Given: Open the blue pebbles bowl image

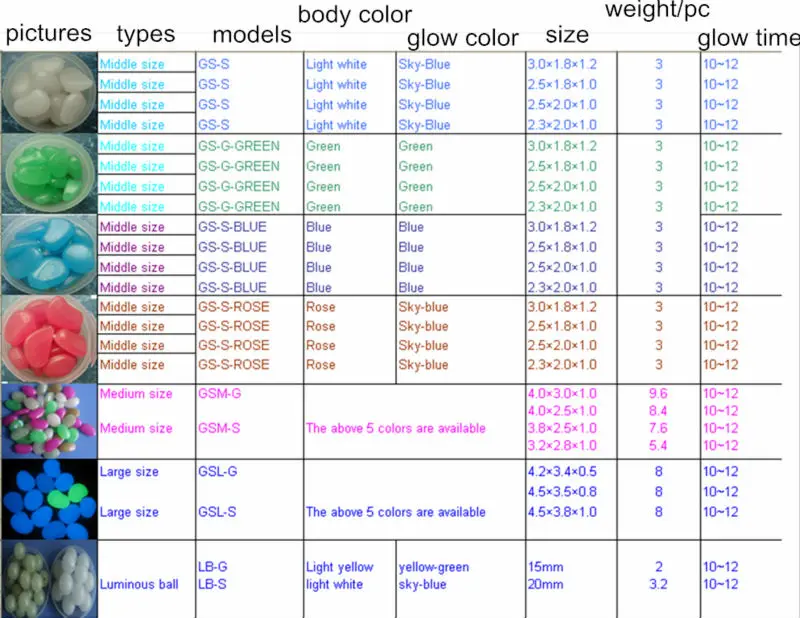Looking at the screenshot, I should click(x=48, y=255).
